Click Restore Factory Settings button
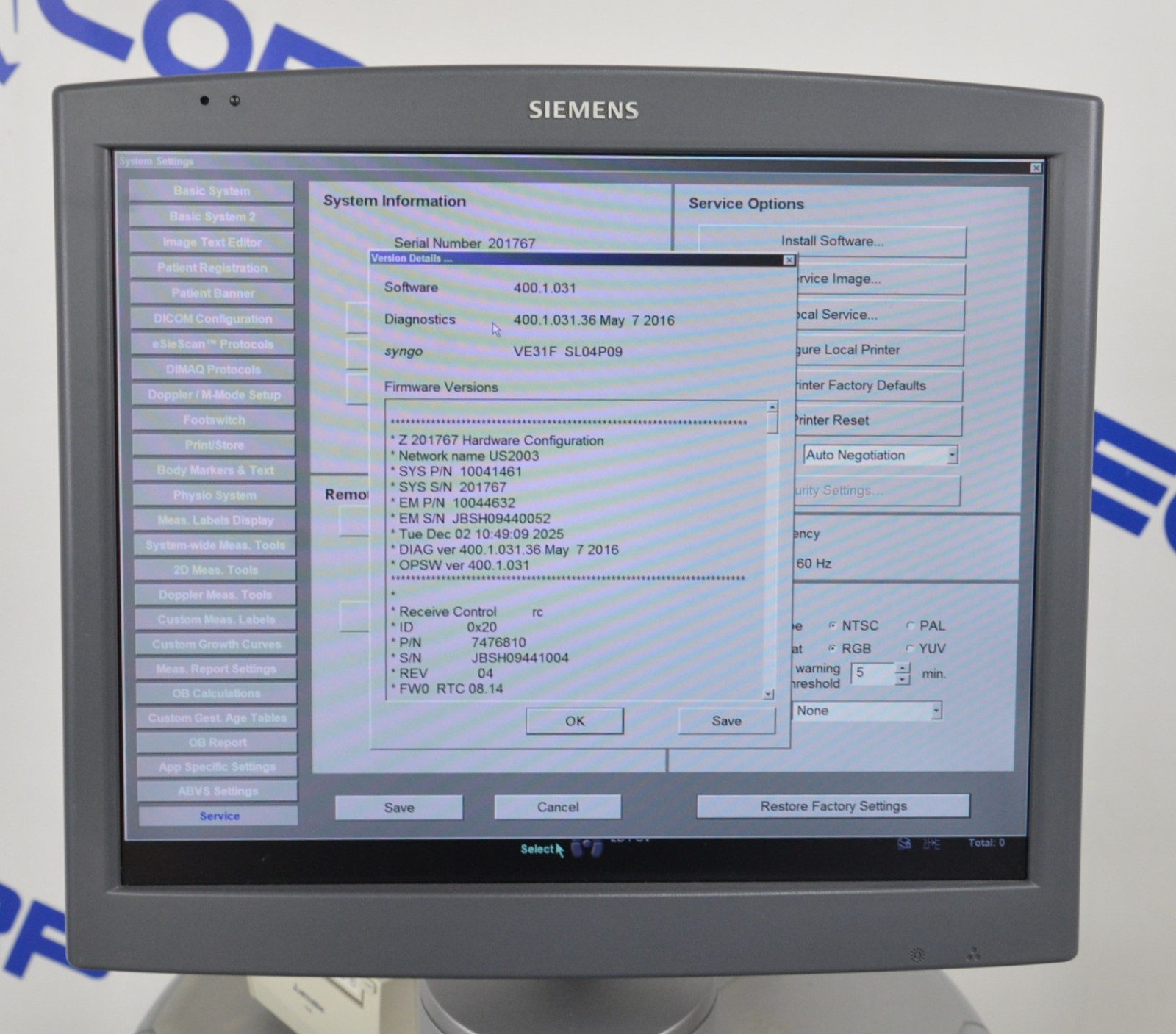The width and height of the screenshot is (1176, 1034). [x=833, y=806]
